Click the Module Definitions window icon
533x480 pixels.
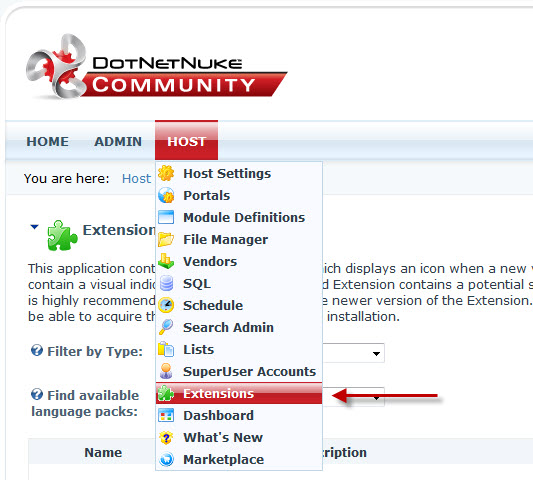point(166,217)
